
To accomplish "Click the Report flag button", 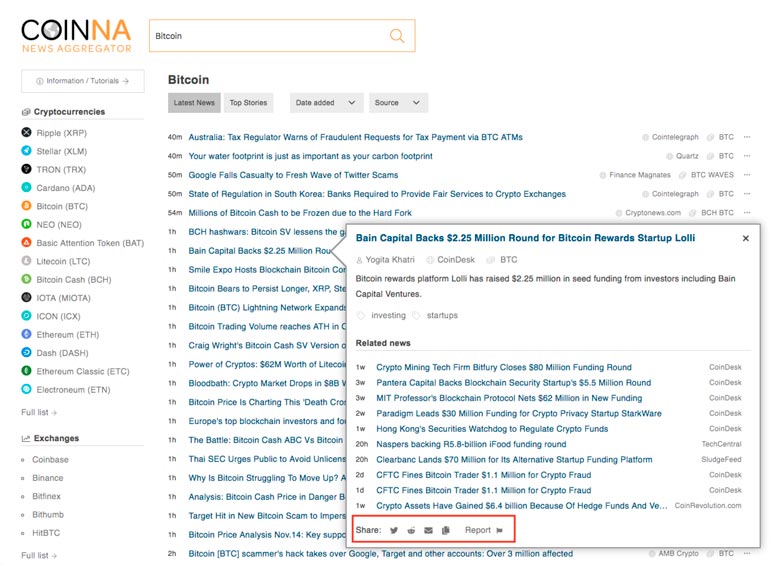I will point(484,530).
